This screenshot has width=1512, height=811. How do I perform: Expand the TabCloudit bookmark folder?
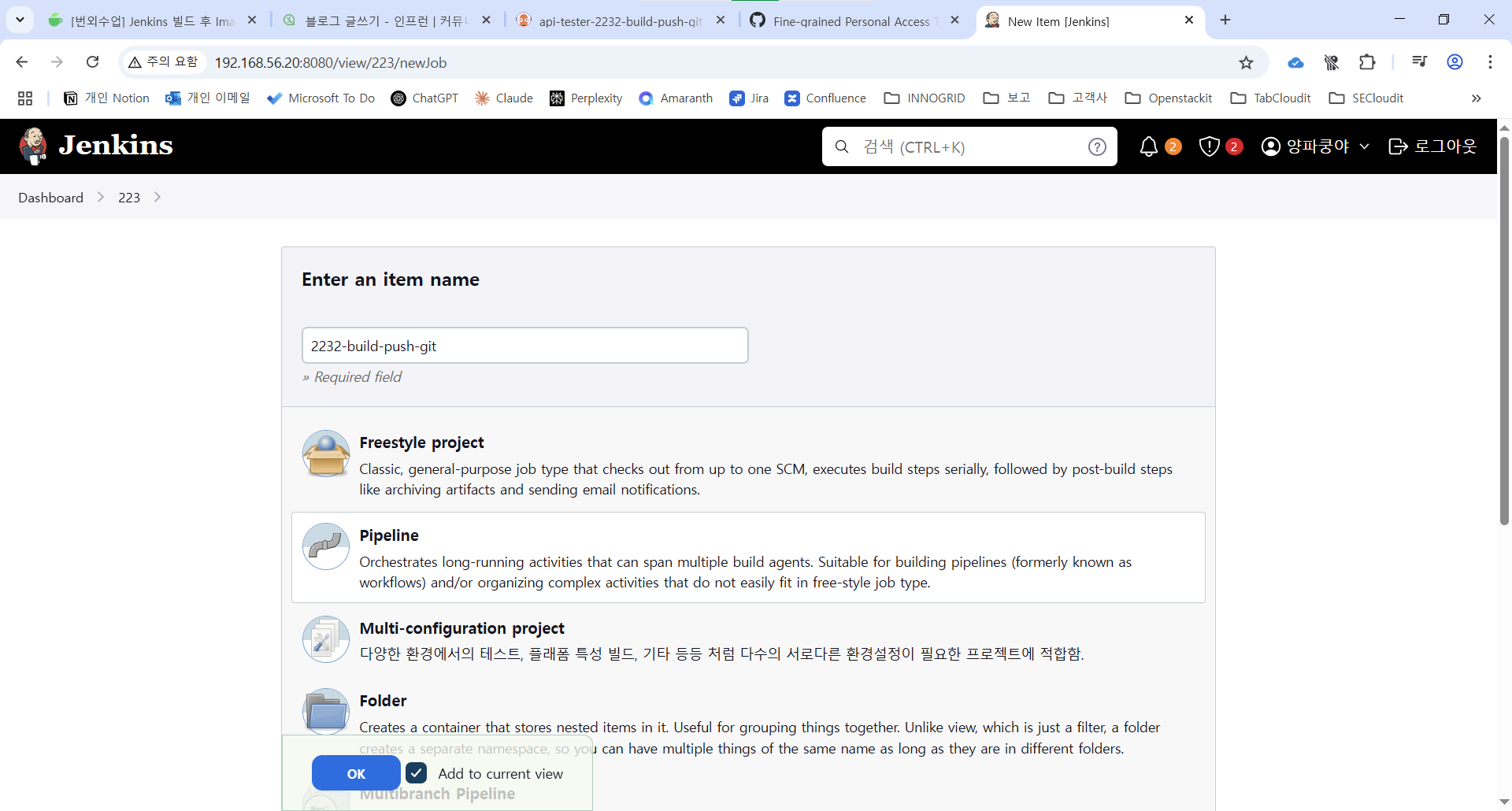click(x=1271, y=98)
